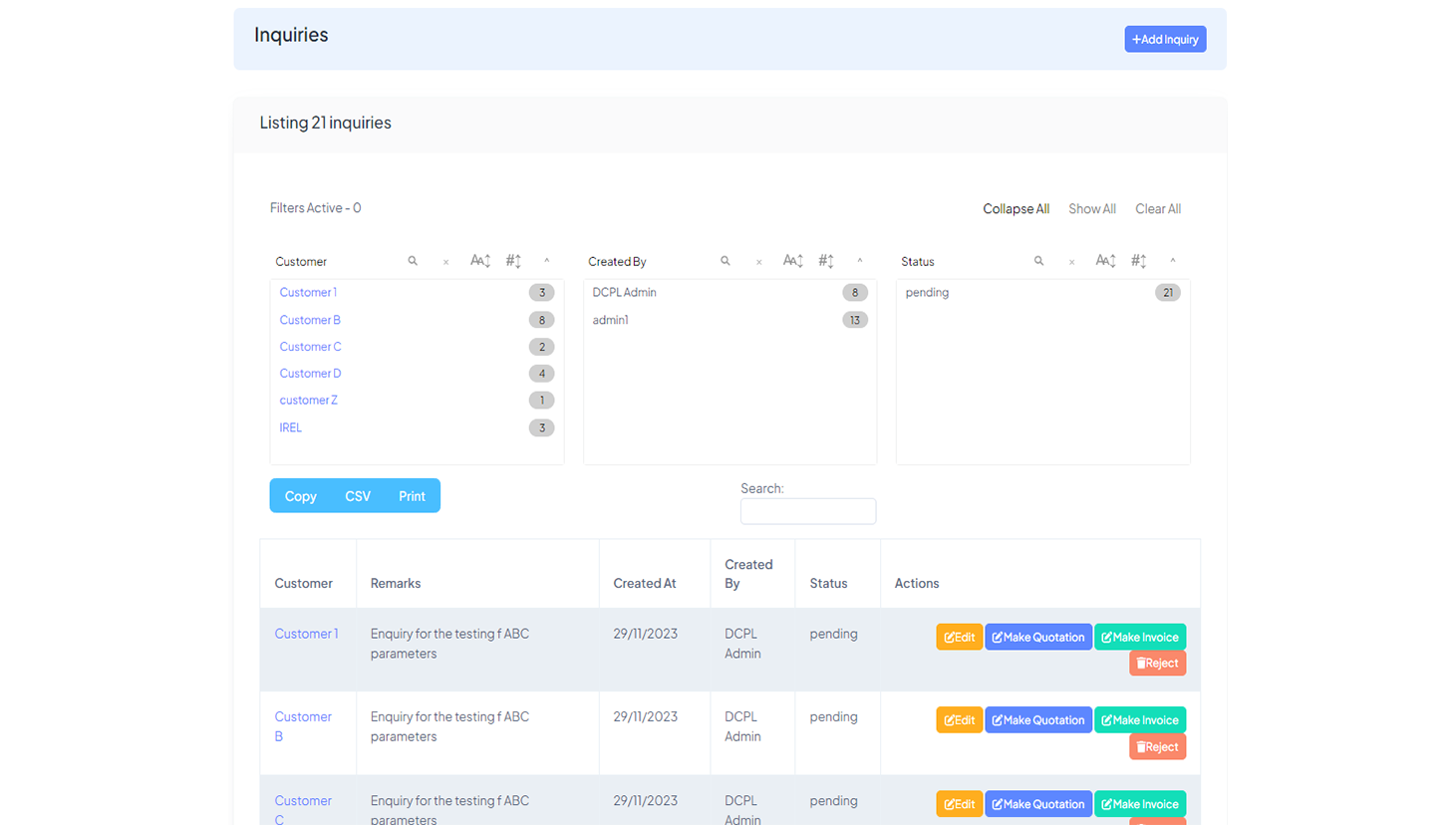Collapse the Created By filter pane
This screenshot has height=825, width=1456.
point(860,261)
